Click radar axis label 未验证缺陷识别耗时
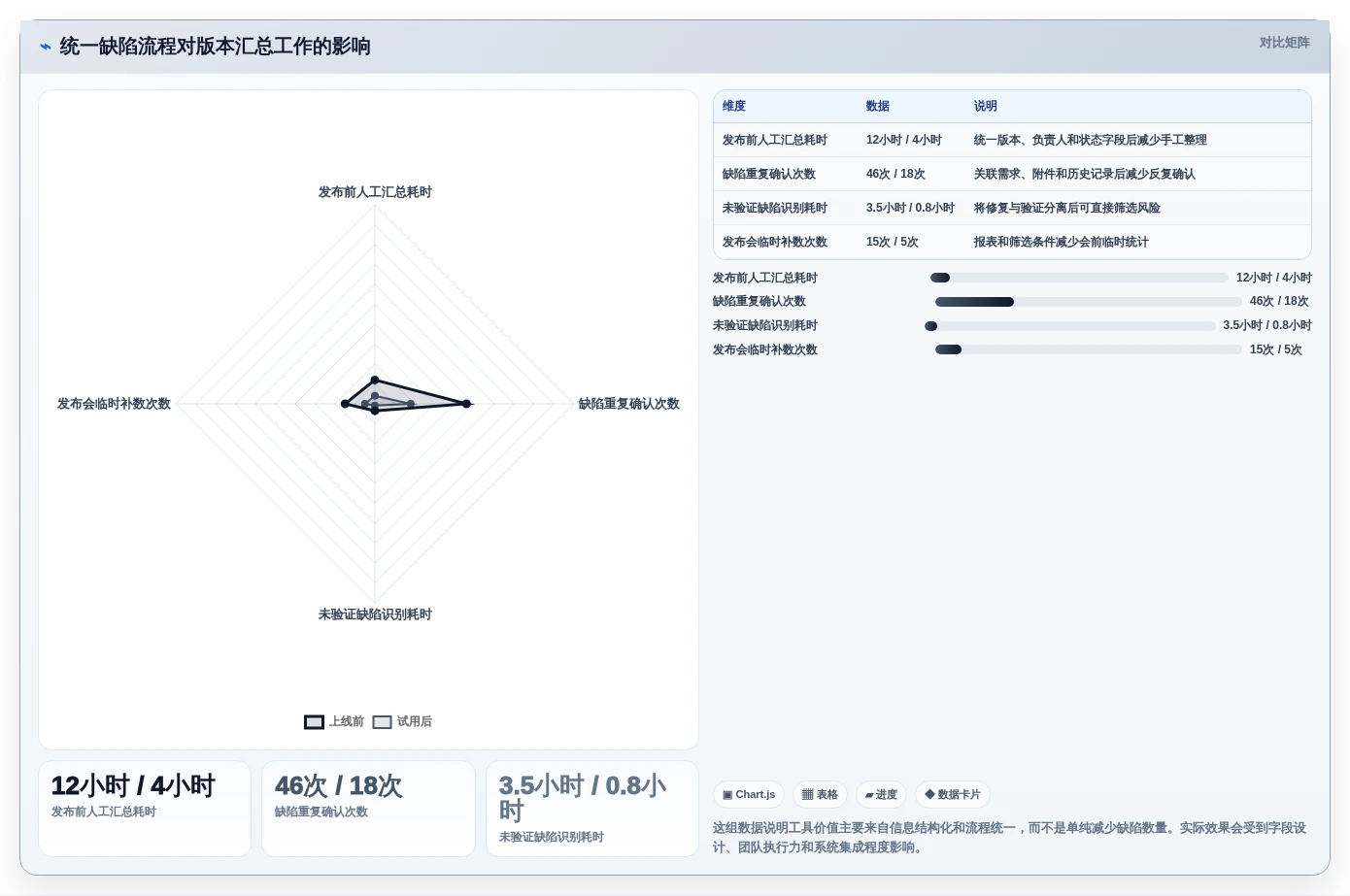Viewport: 1350px width, 896px height. point(375,614)
